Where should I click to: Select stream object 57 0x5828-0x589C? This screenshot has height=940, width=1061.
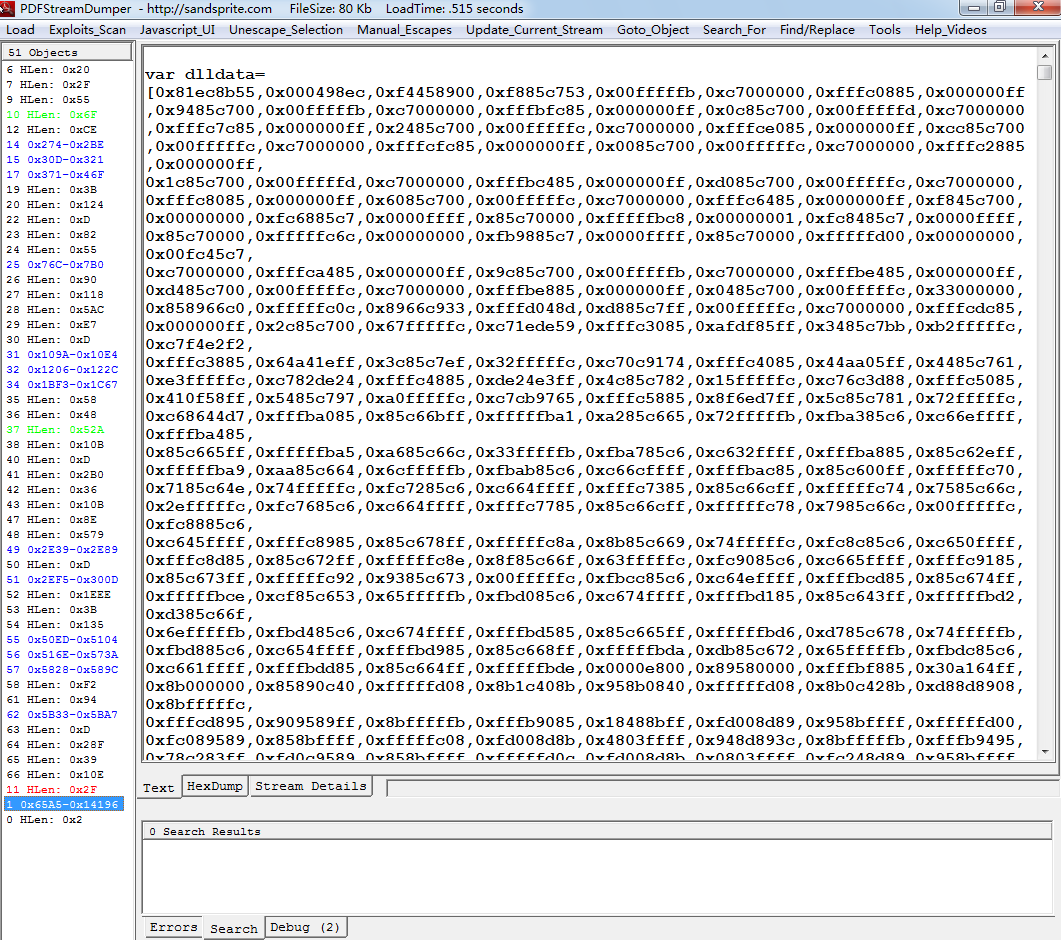pos(62,669)
